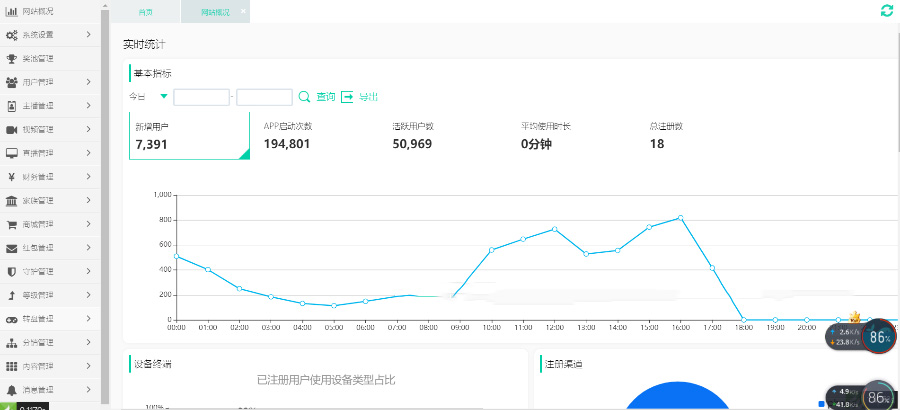Screen dimensions: 900x410
Task: Select the 平均使用时长 metric
Action: pyautogui.click(x=546, y=136)
